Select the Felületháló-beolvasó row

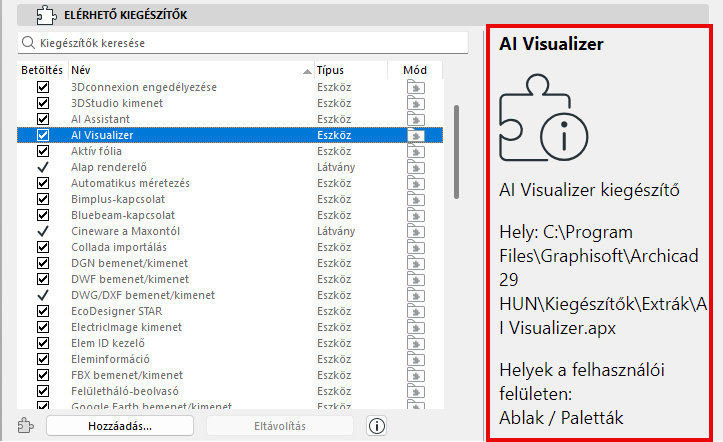coord(230,391)
